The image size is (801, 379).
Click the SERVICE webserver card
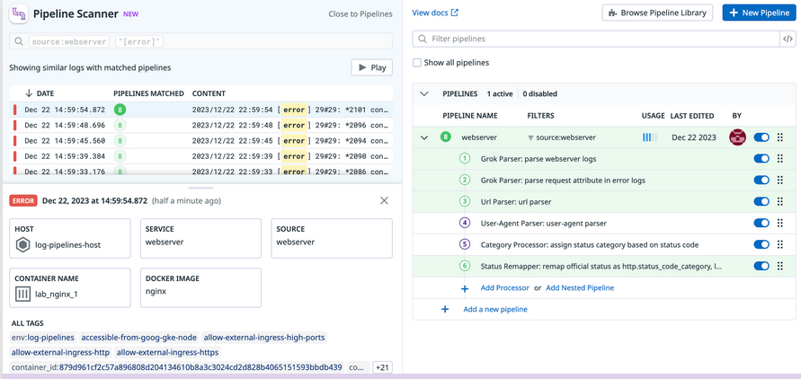click(201, 239)
